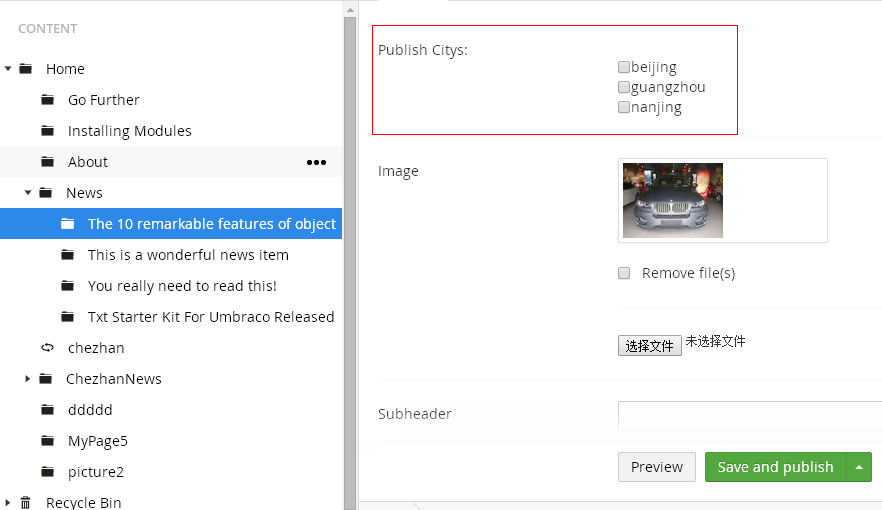Click folder icon beside 'This is a wonderful news item'
Screen dimensions: 882x510
click(68, 255)
